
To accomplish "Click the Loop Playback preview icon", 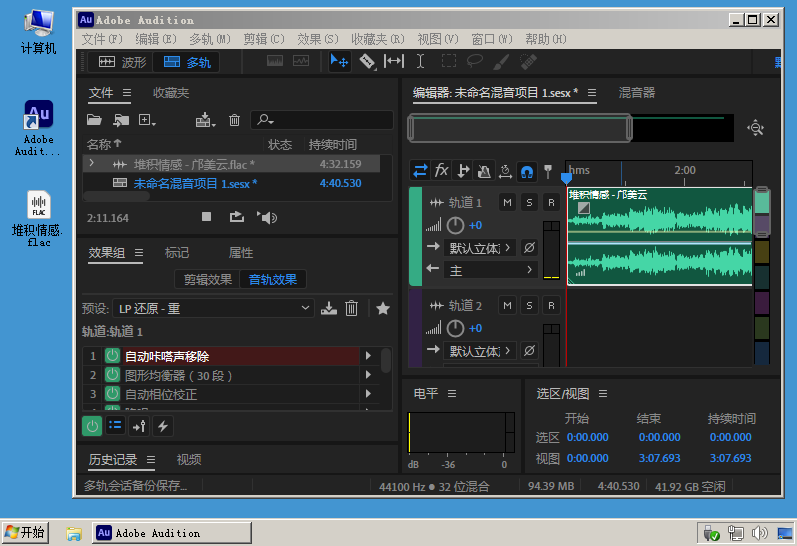I will point(237,217).
